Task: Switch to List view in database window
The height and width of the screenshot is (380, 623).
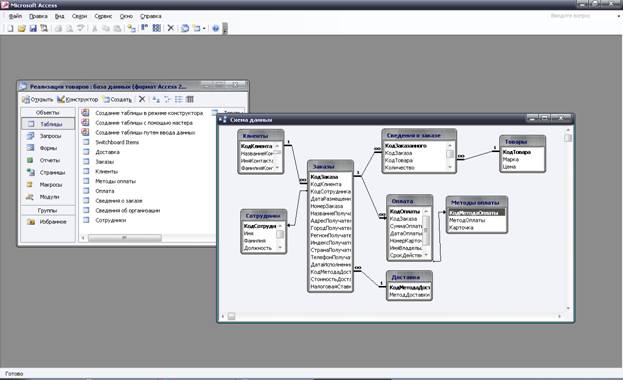Action: [178, 99]
